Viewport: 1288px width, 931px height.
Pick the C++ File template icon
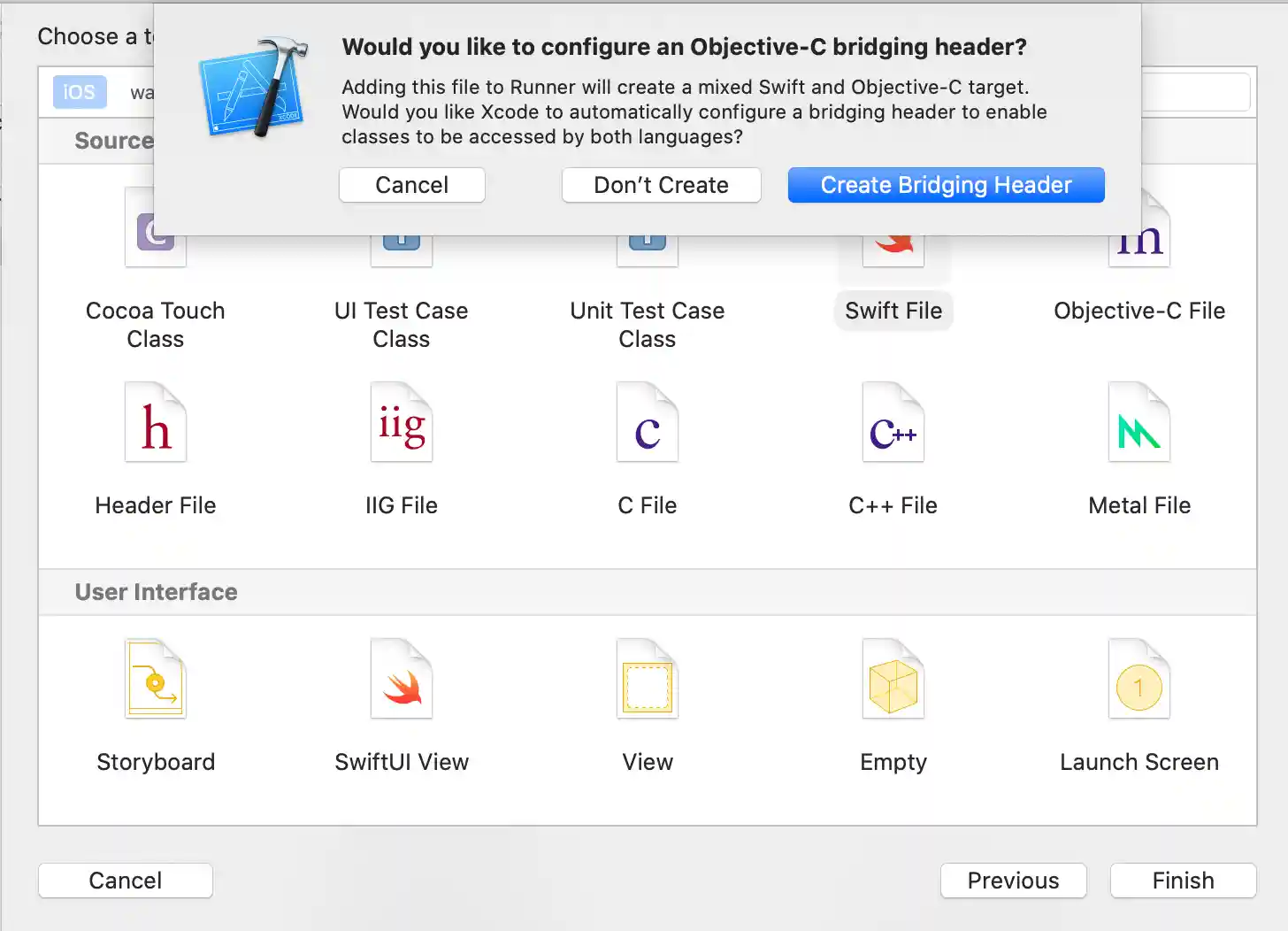coord(893,423)
